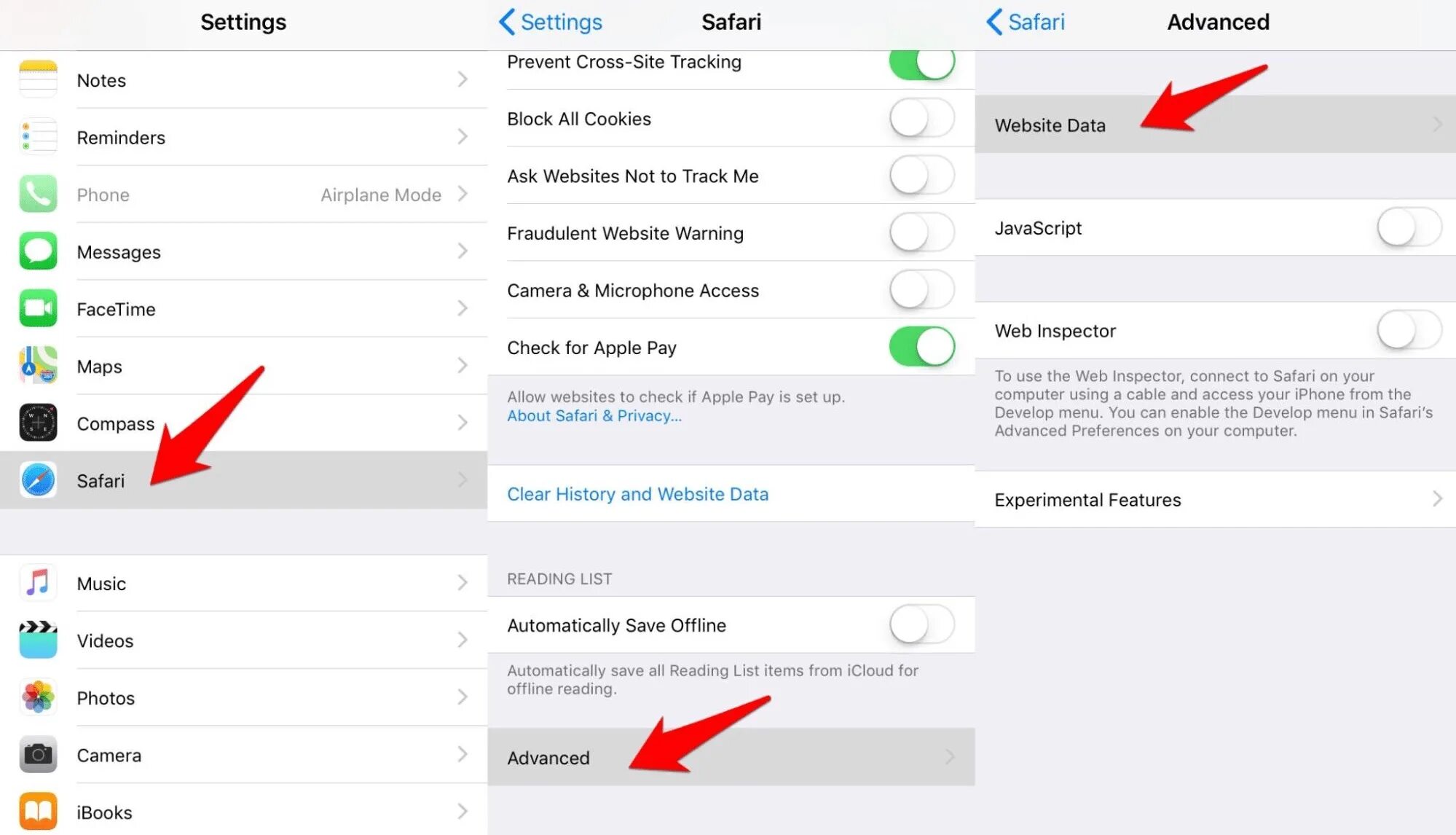Viewport: 1456px width, 835px height.
Task: Click Clear History and Website Data
Action: (637, 493)
